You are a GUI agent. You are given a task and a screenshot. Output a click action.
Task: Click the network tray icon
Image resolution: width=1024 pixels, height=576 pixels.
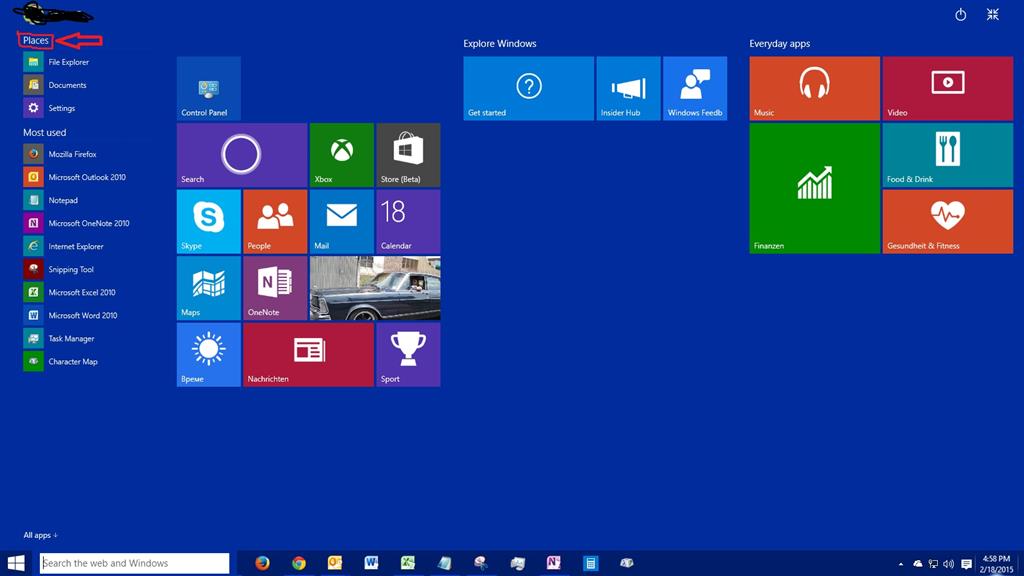click(933, 564)
